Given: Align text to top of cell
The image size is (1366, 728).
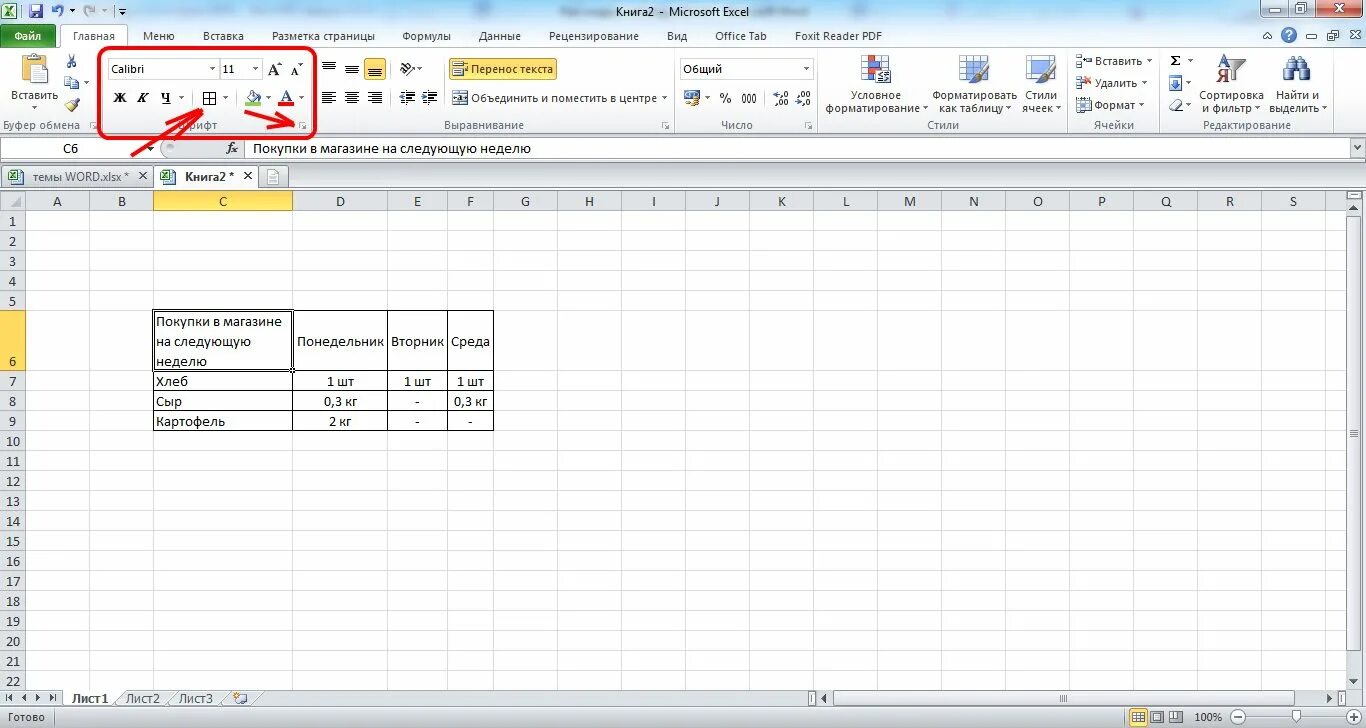Looking at the screenshot, I should (x=328, y=69).
